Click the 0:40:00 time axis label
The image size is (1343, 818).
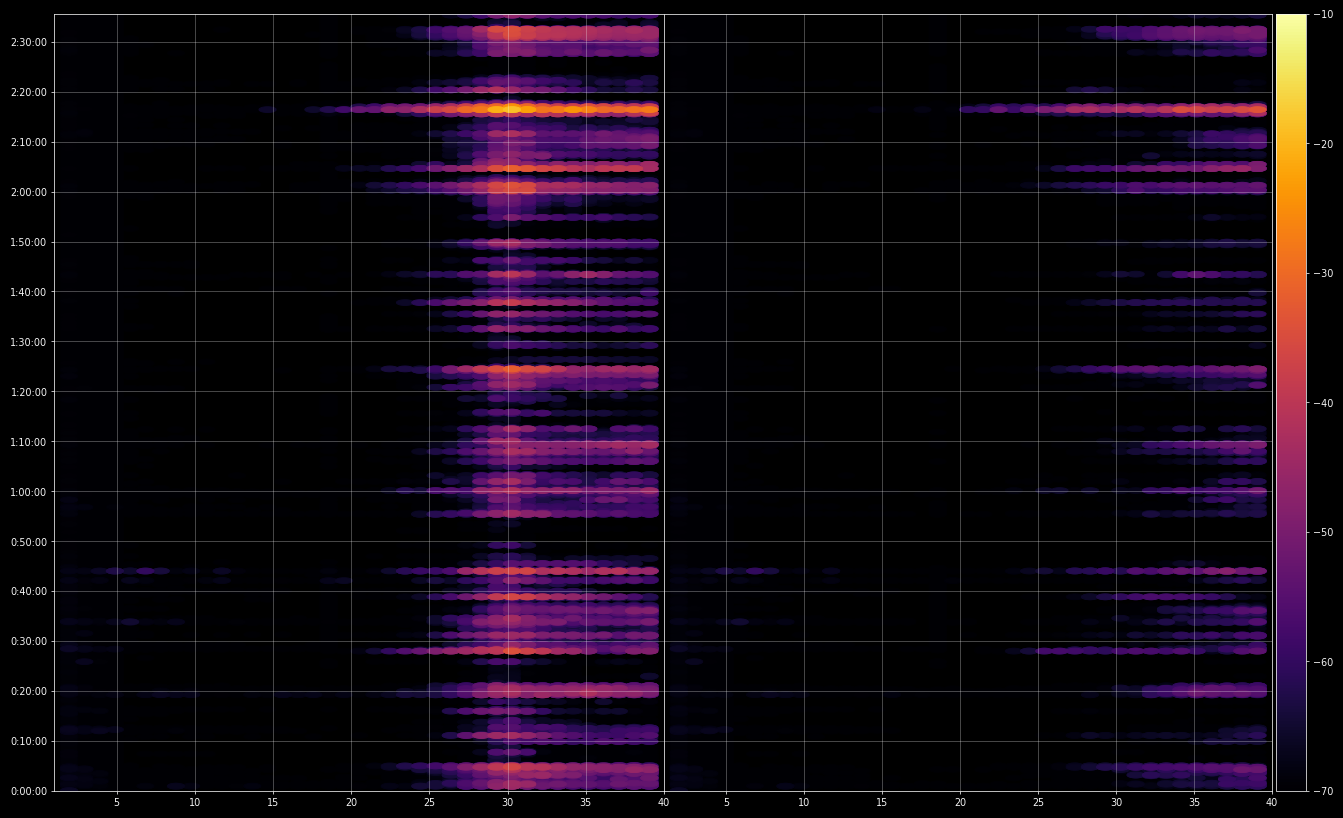(x=28, y=591)
